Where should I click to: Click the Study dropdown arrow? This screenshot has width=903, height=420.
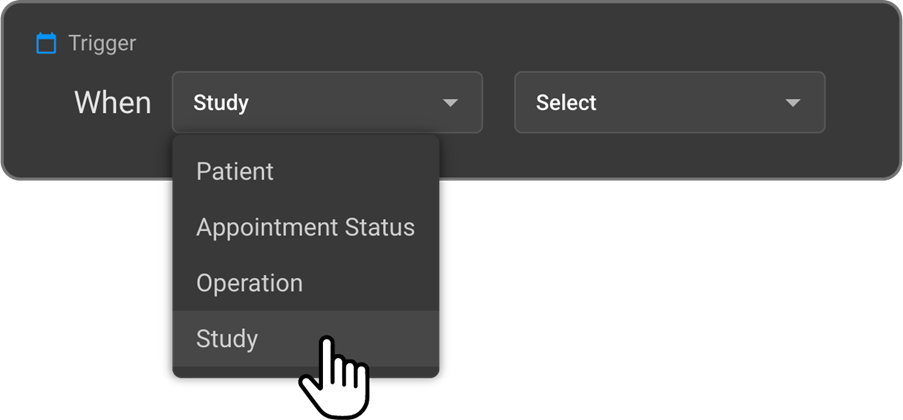coord(450,103)
